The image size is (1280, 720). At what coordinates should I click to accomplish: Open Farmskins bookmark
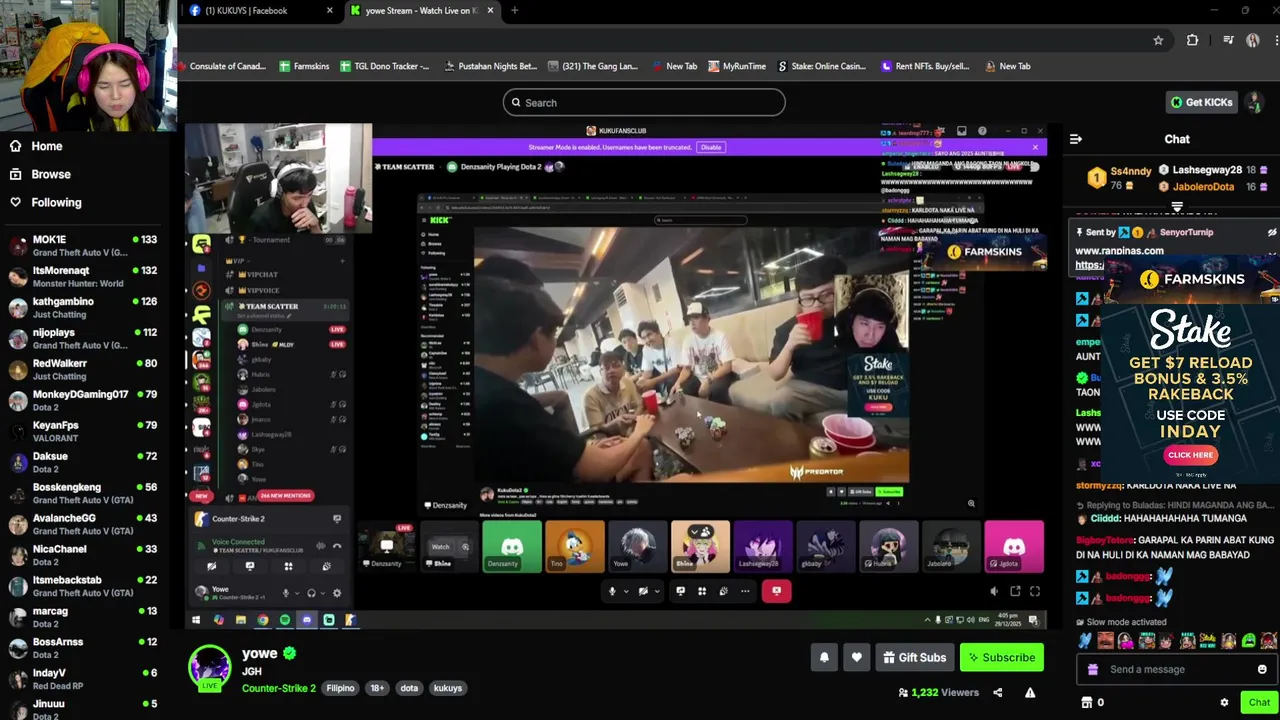pyautogui.click(x=304, y=66)
